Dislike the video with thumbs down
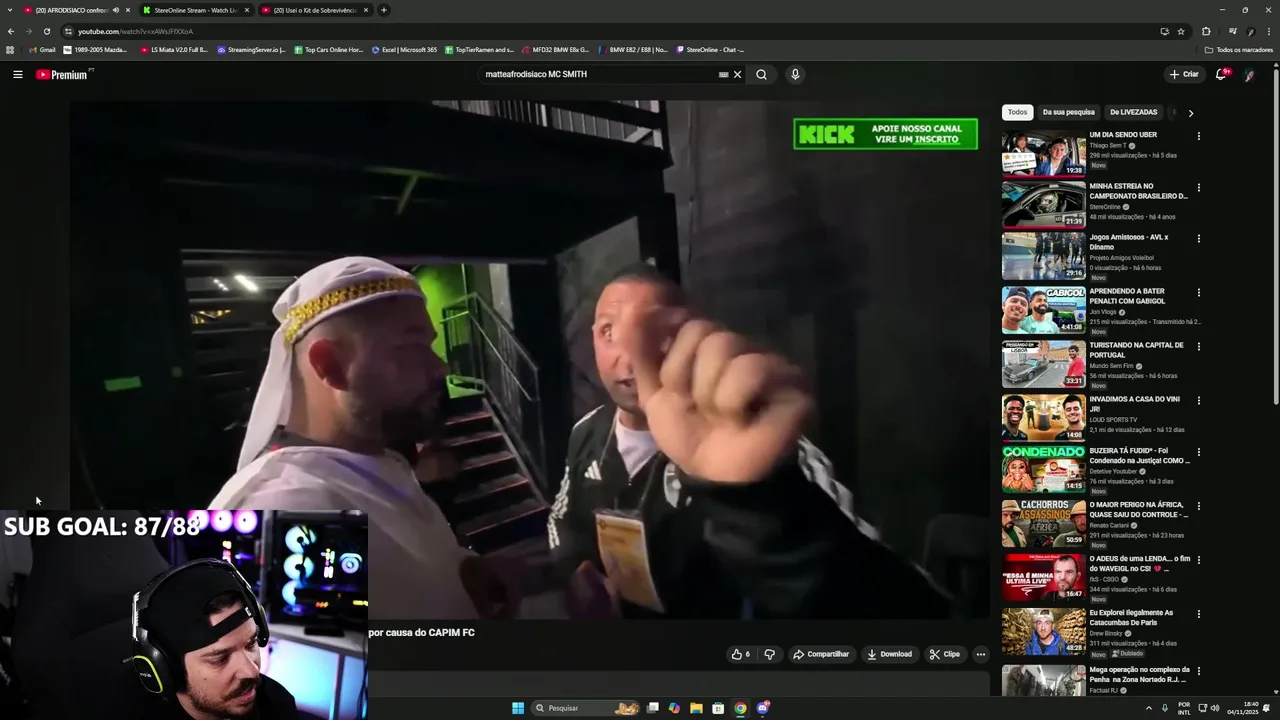Screen dimensions: 1280x720 [x=769, y=654]
